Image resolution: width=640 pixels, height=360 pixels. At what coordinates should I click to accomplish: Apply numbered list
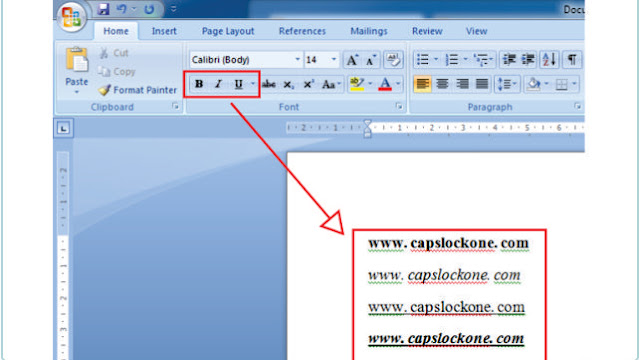tap(452, 60)
